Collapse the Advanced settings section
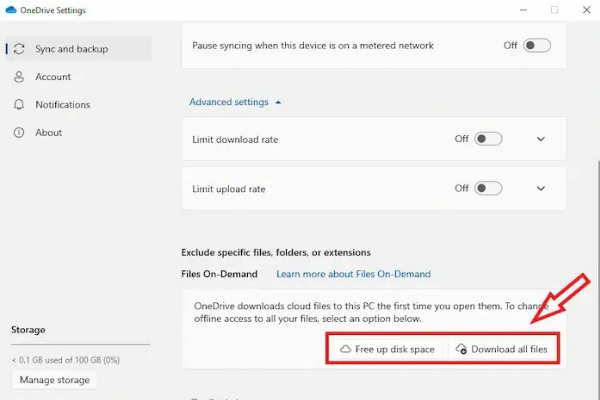This screenshot has height=400, width=600. [235, 102]
